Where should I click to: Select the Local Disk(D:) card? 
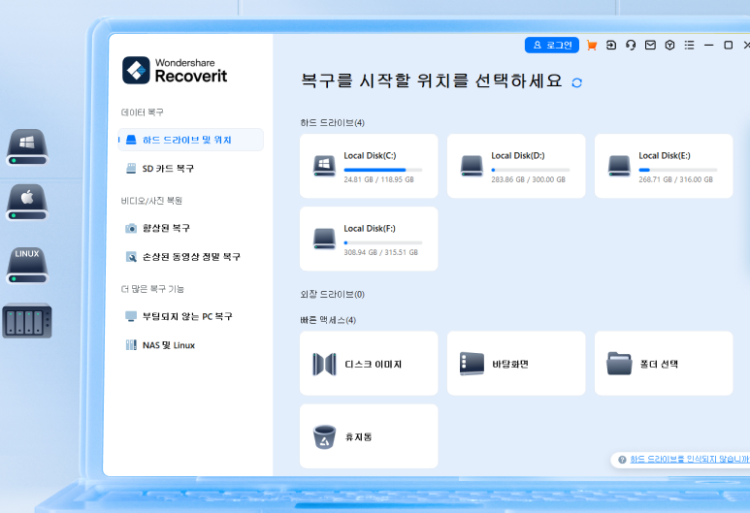tap(516, 166)
